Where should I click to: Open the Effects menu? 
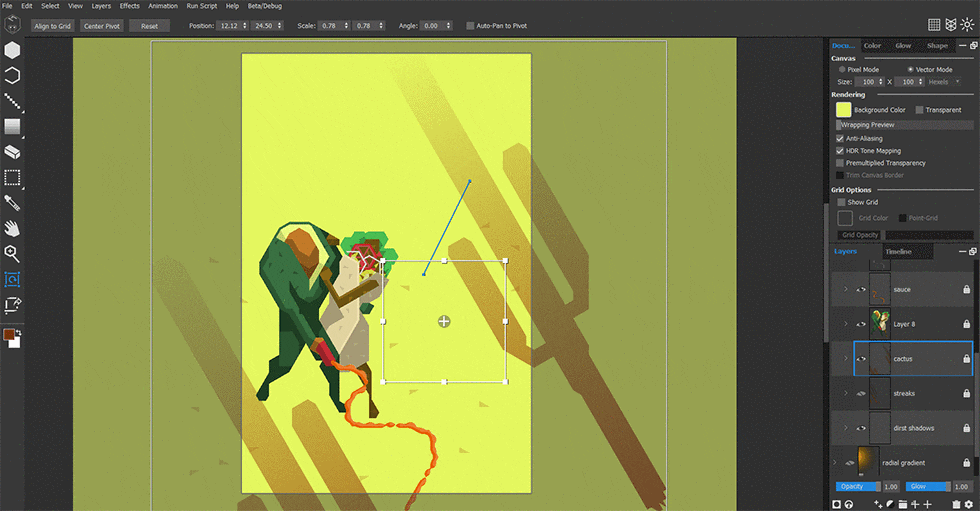(130, 6)
